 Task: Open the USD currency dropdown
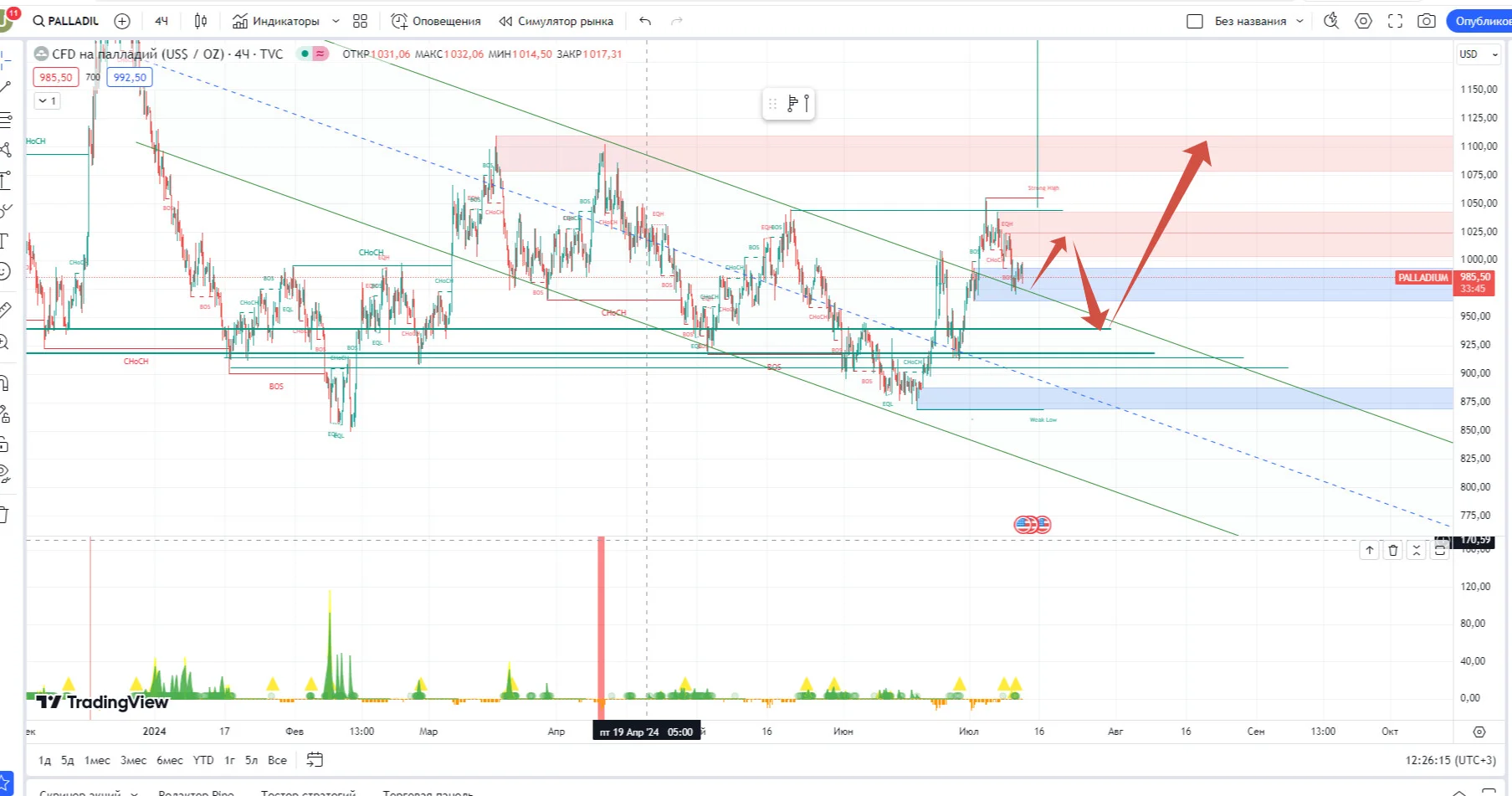(x=1479, y=54)
